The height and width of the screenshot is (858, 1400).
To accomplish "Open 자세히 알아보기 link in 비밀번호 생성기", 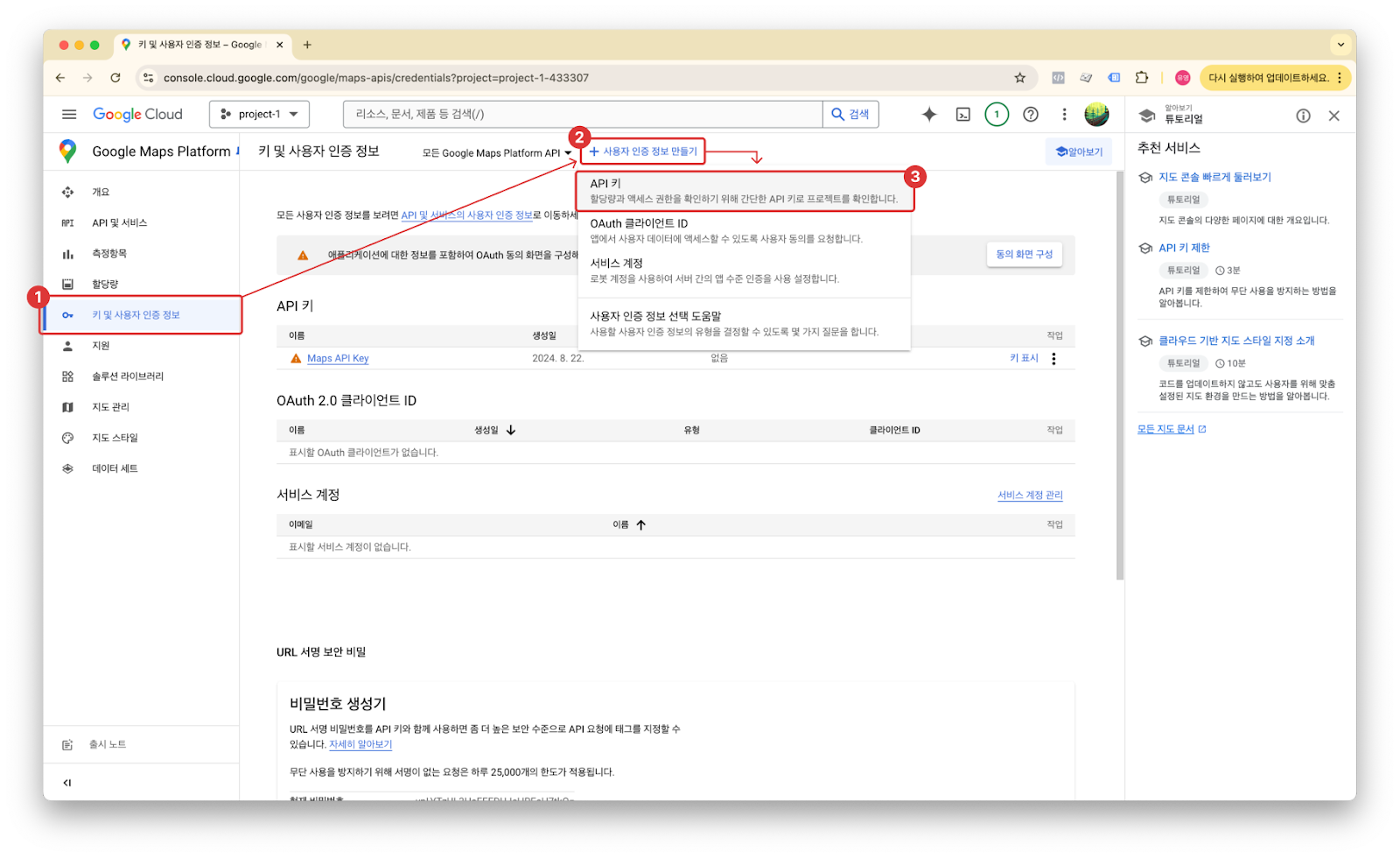I will 360,744.
